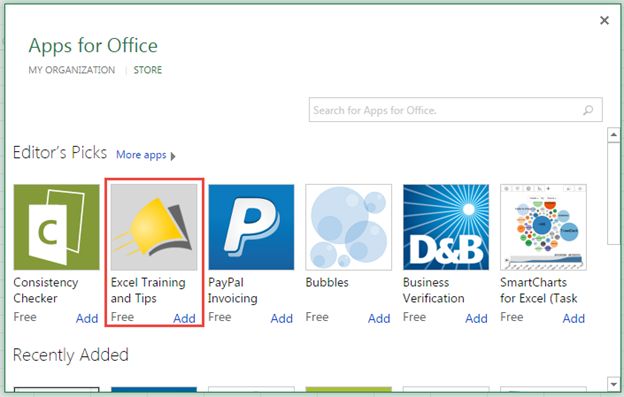This screenshot has width=624, height=397.
Task: Click the Recently Added heading
Action: pos(71,355)
